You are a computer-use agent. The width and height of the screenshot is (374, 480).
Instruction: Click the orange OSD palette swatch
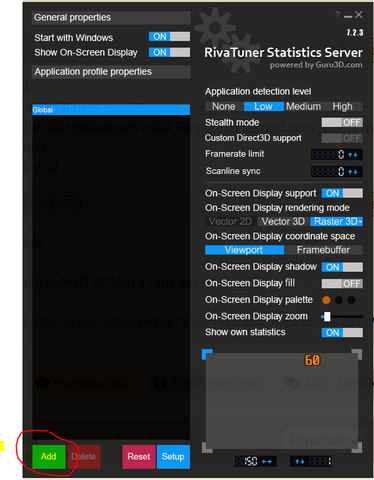pos(326,300)
